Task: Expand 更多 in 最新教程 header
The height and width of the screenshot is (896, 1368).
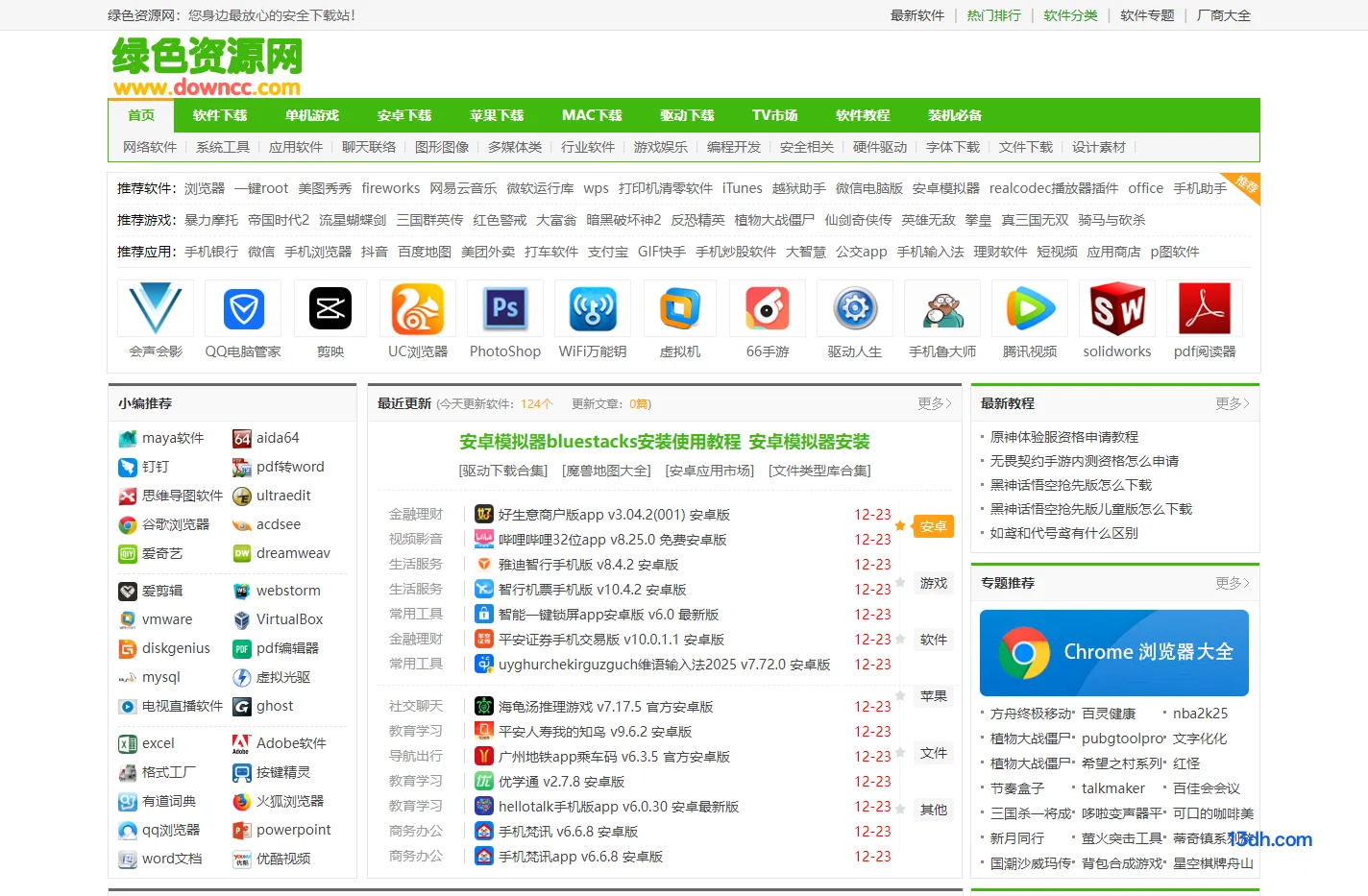Action: pos(1233,403)
